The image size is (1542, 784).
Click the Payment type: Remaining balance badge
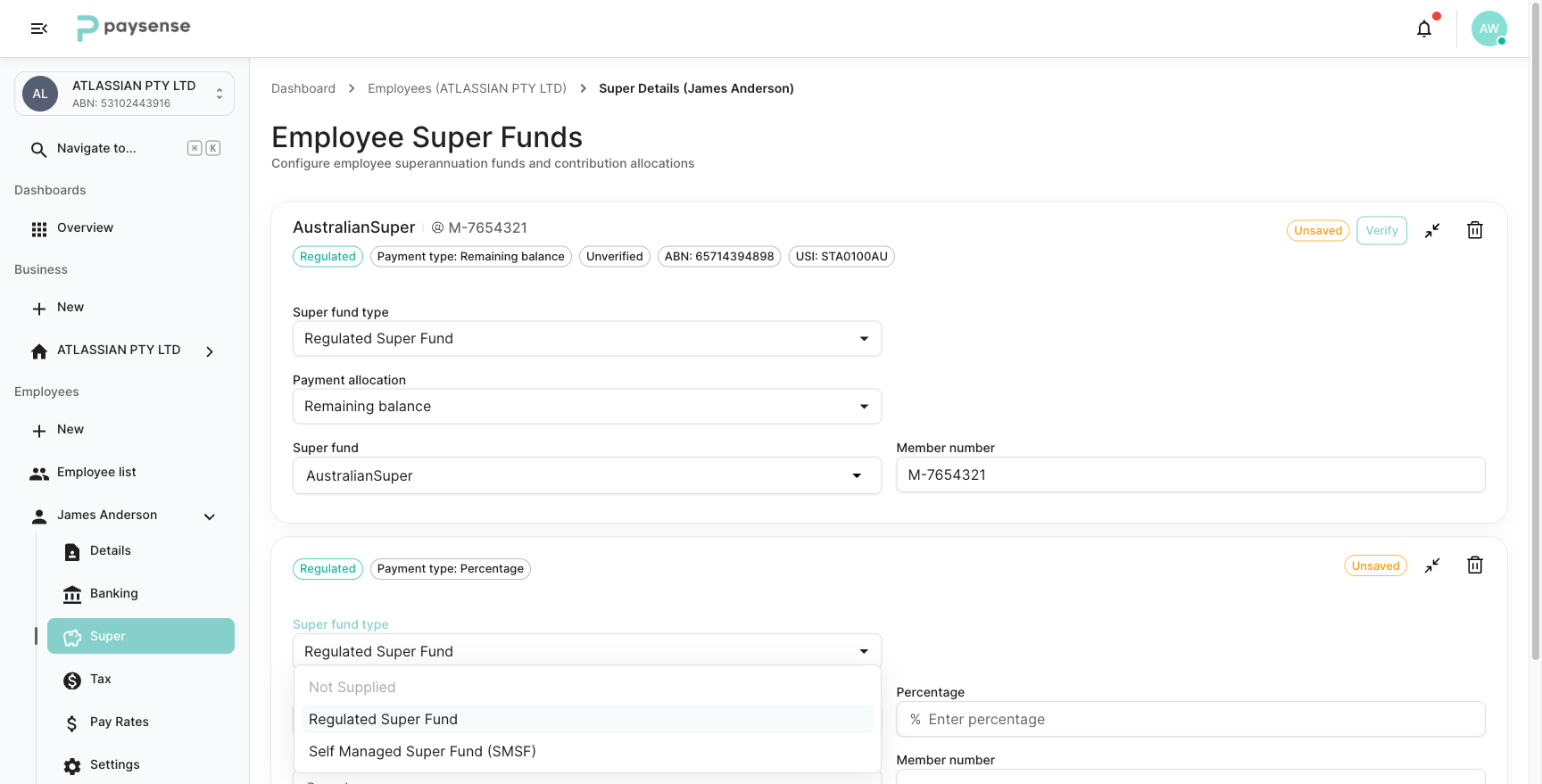click(471, 257)
